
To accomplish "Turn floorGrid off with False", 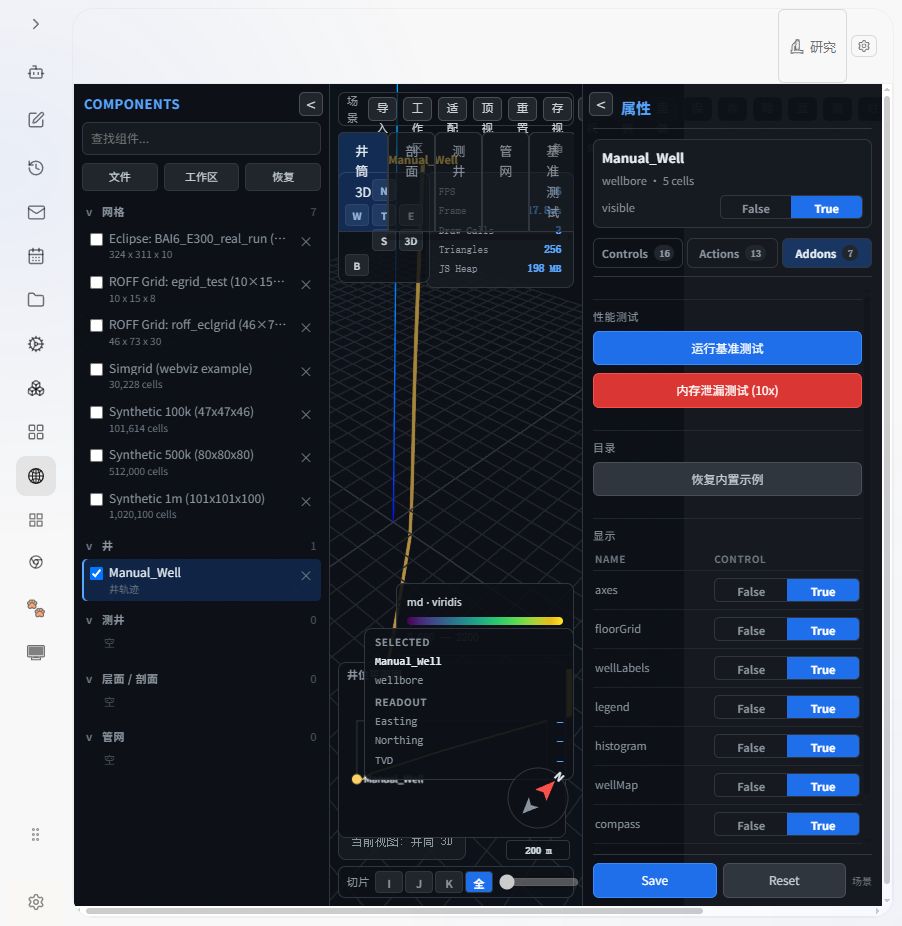I will click(751, 630).
